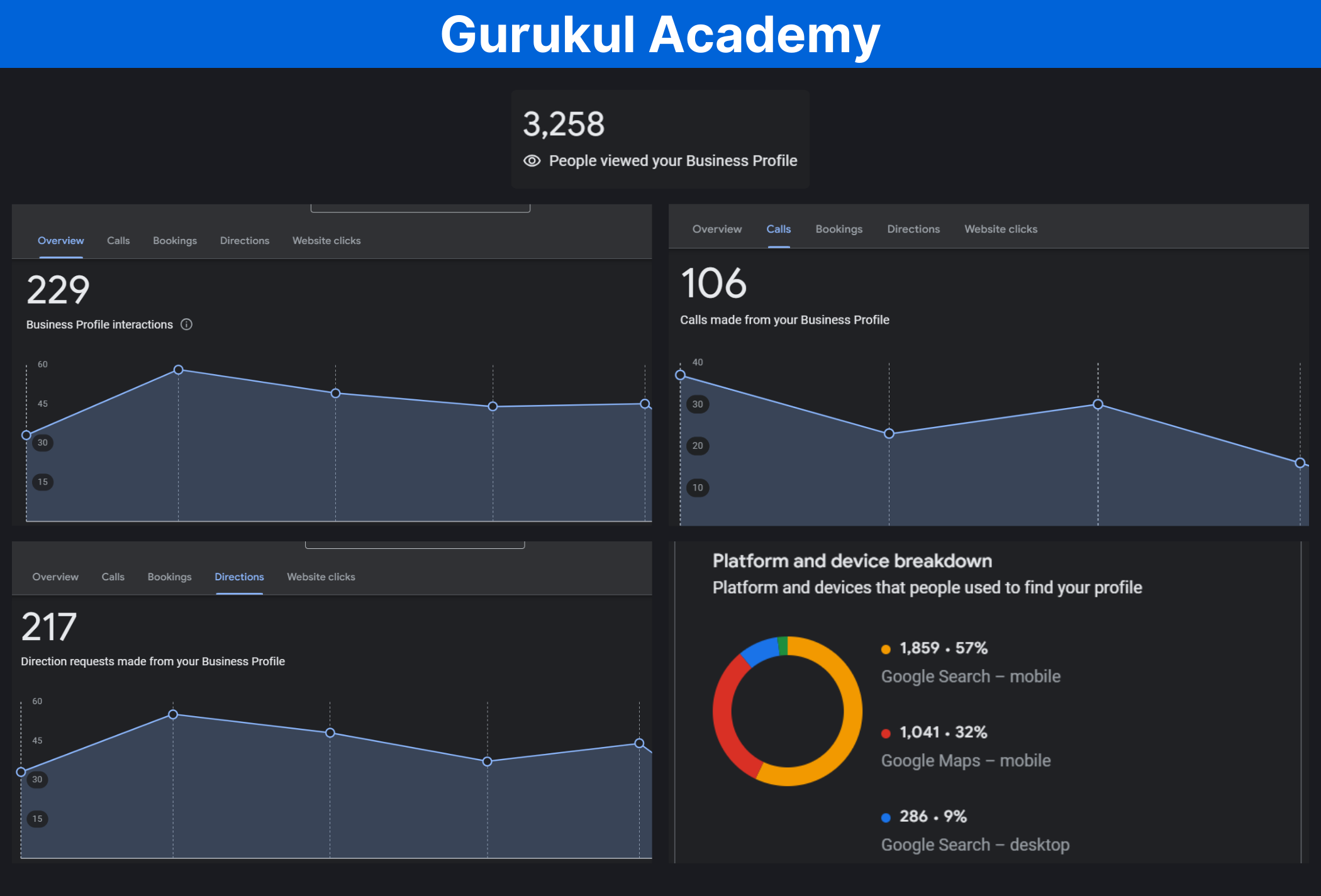
Task: Click blue dot for Google Search desktop
Action: tap(886, 817)
